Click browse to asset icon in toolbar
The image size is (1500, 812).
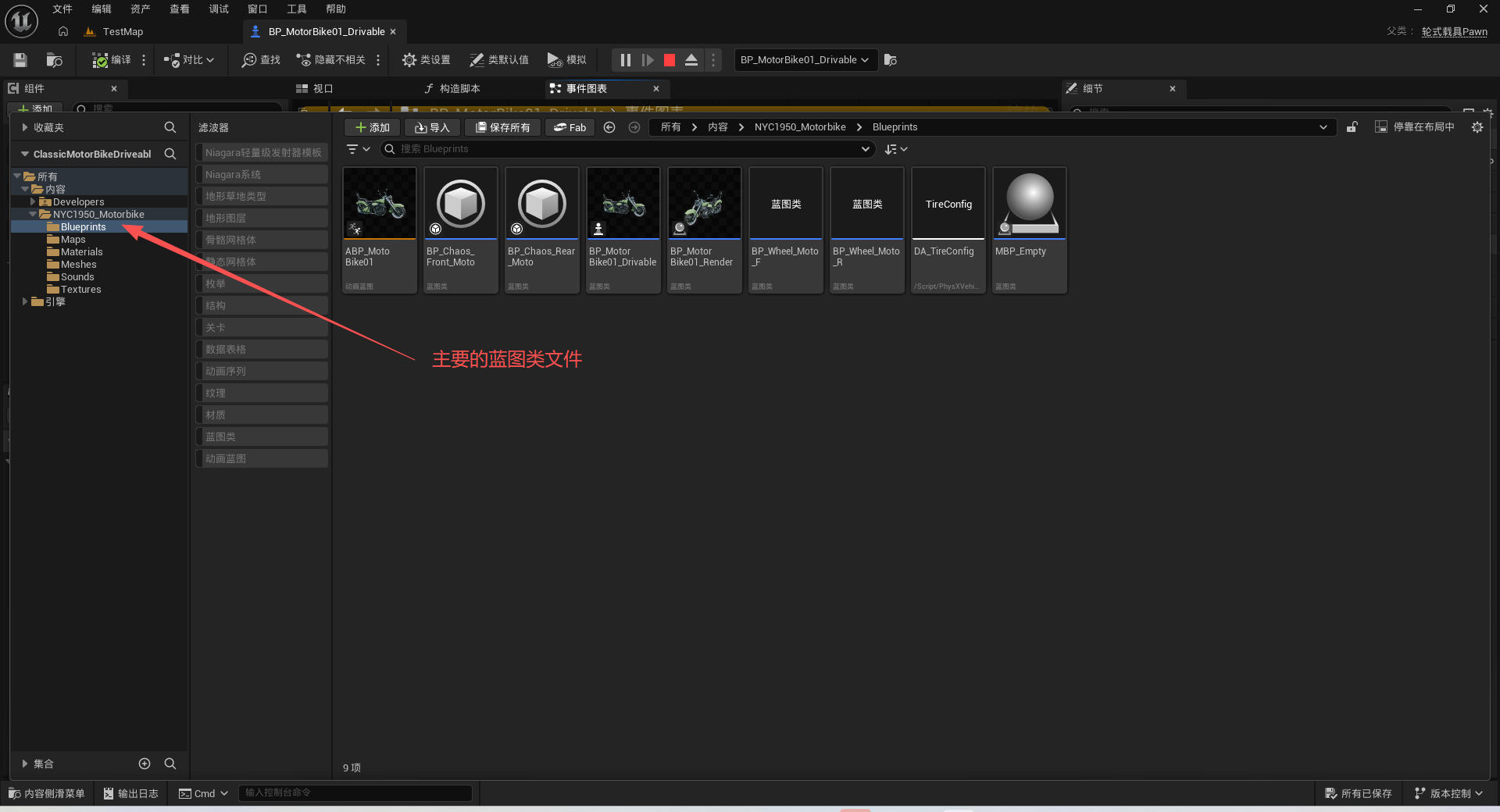click(54, 60)
